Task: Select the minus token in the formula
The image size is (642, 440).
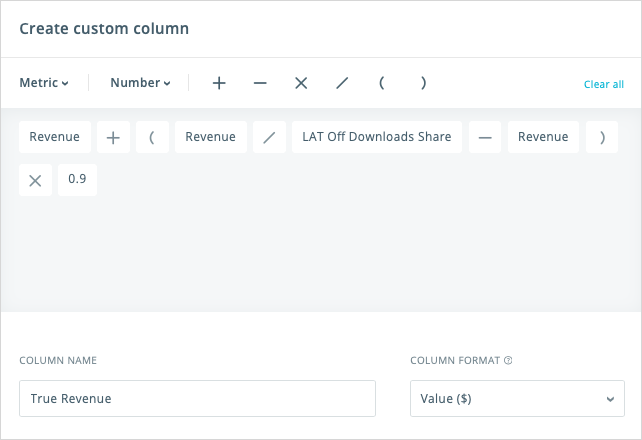Action: [x=485, y=137]
